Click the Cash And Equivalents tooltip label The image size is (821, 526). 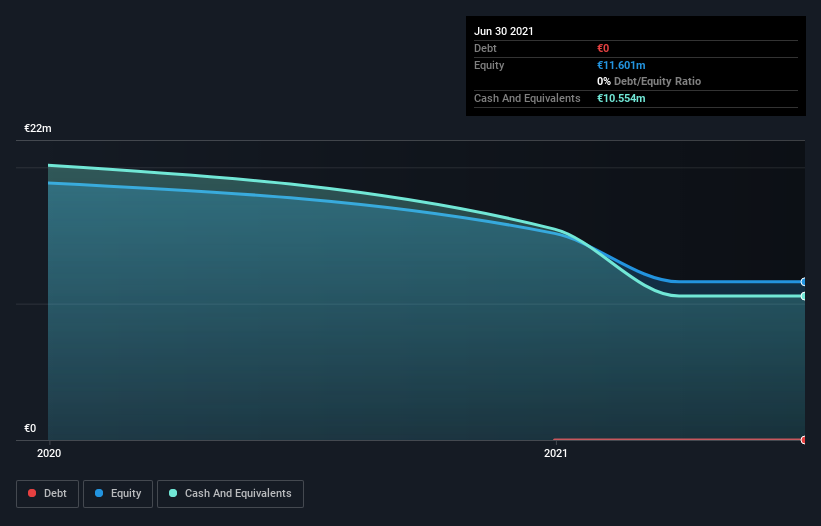527,98
